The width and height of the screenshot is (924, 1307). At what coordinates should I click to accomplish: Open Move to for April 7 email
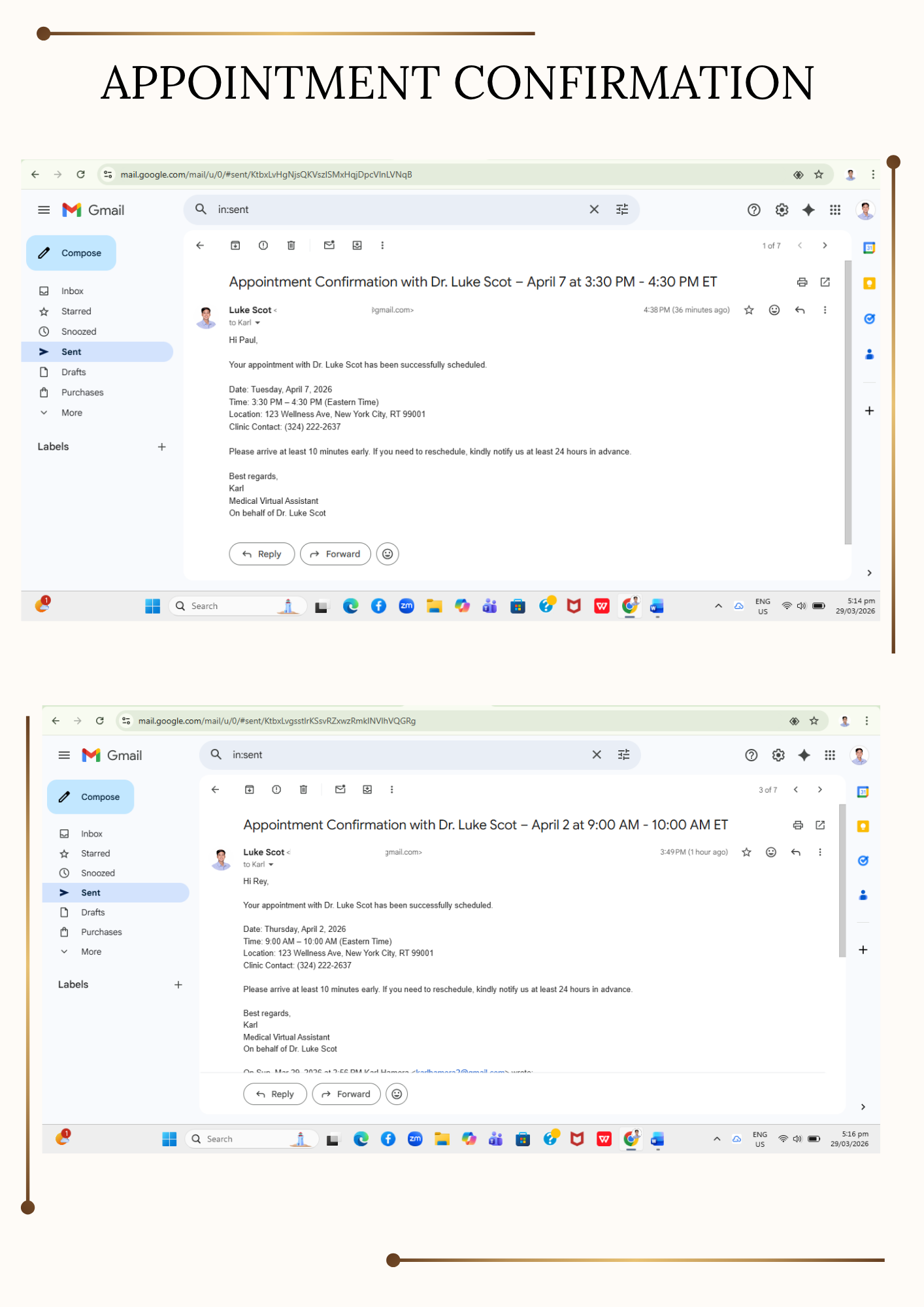coord(357,245)
